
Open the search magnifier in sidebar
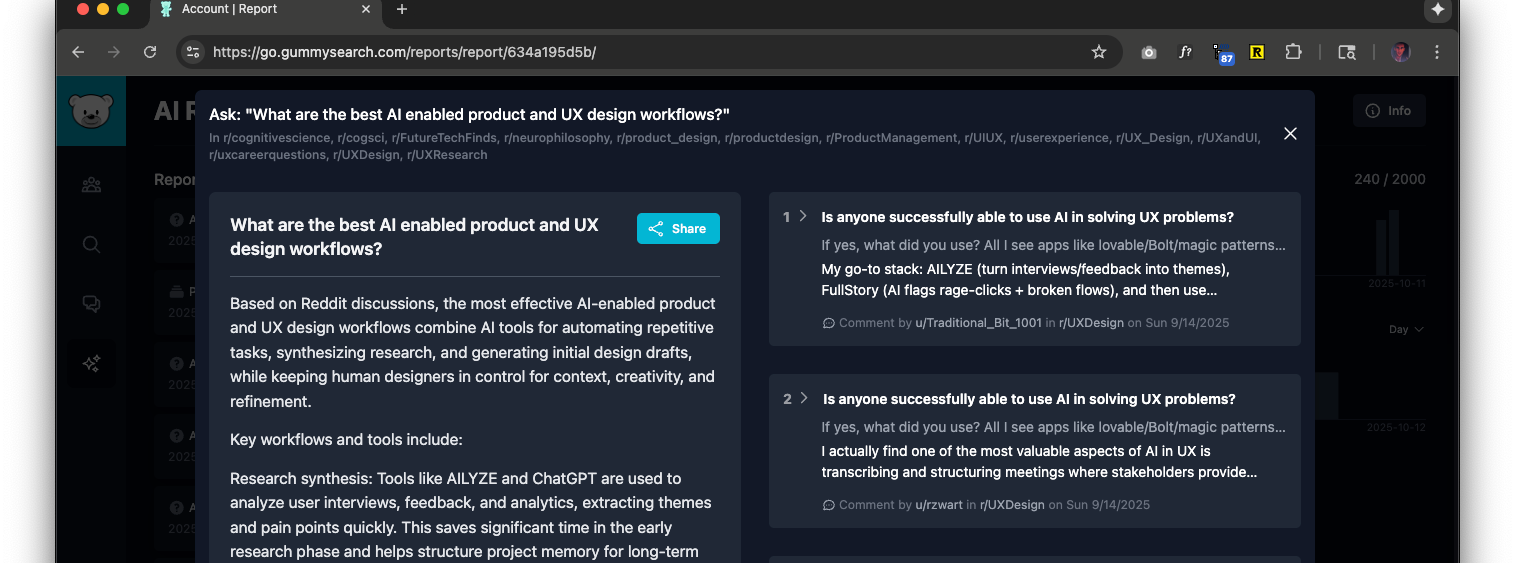pyautogui.click(x=91, y=244)
